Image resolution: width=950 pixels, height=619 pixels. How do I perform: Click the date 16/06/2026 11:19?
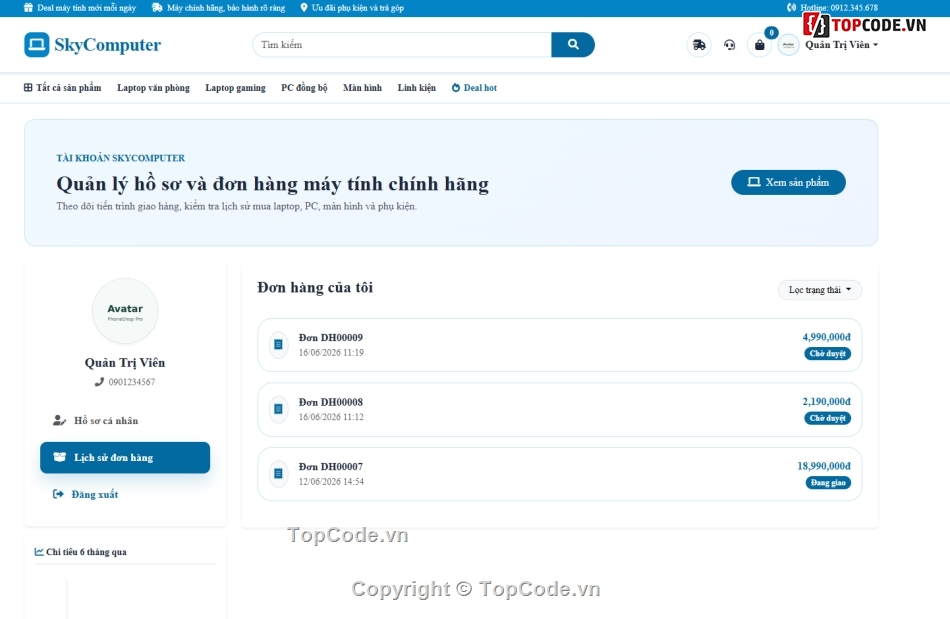pos(331,353)
